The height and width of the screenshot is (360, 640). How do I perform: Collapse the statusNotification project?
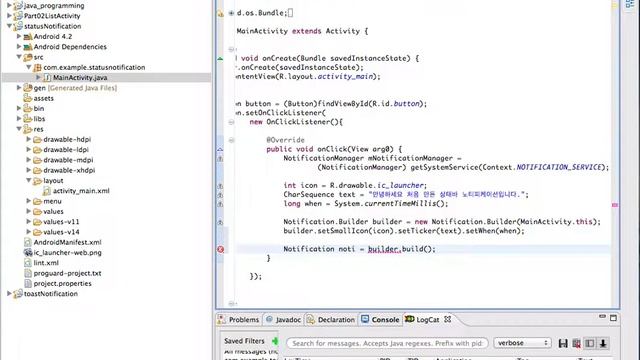9,26
